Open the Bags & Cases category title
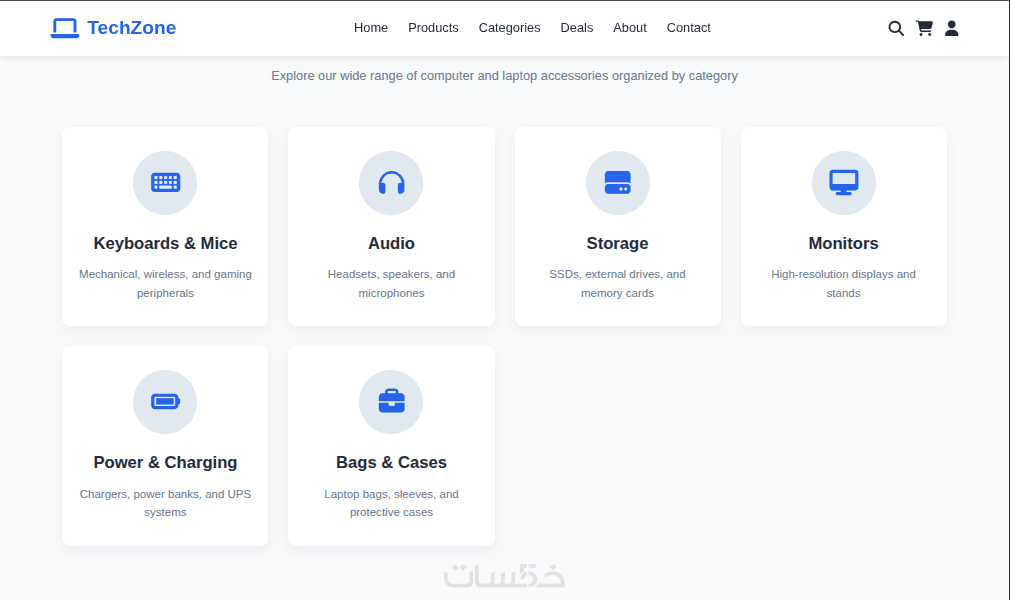This screenshot has height=600, width=1010. (x=391, y=462)
